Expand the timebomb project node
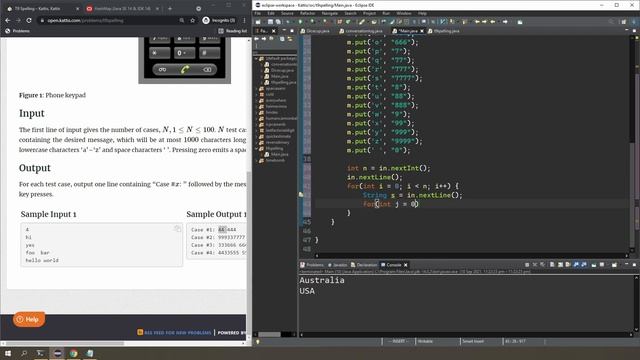Viewport: 640px width, 360px height. tap(256, 160)
